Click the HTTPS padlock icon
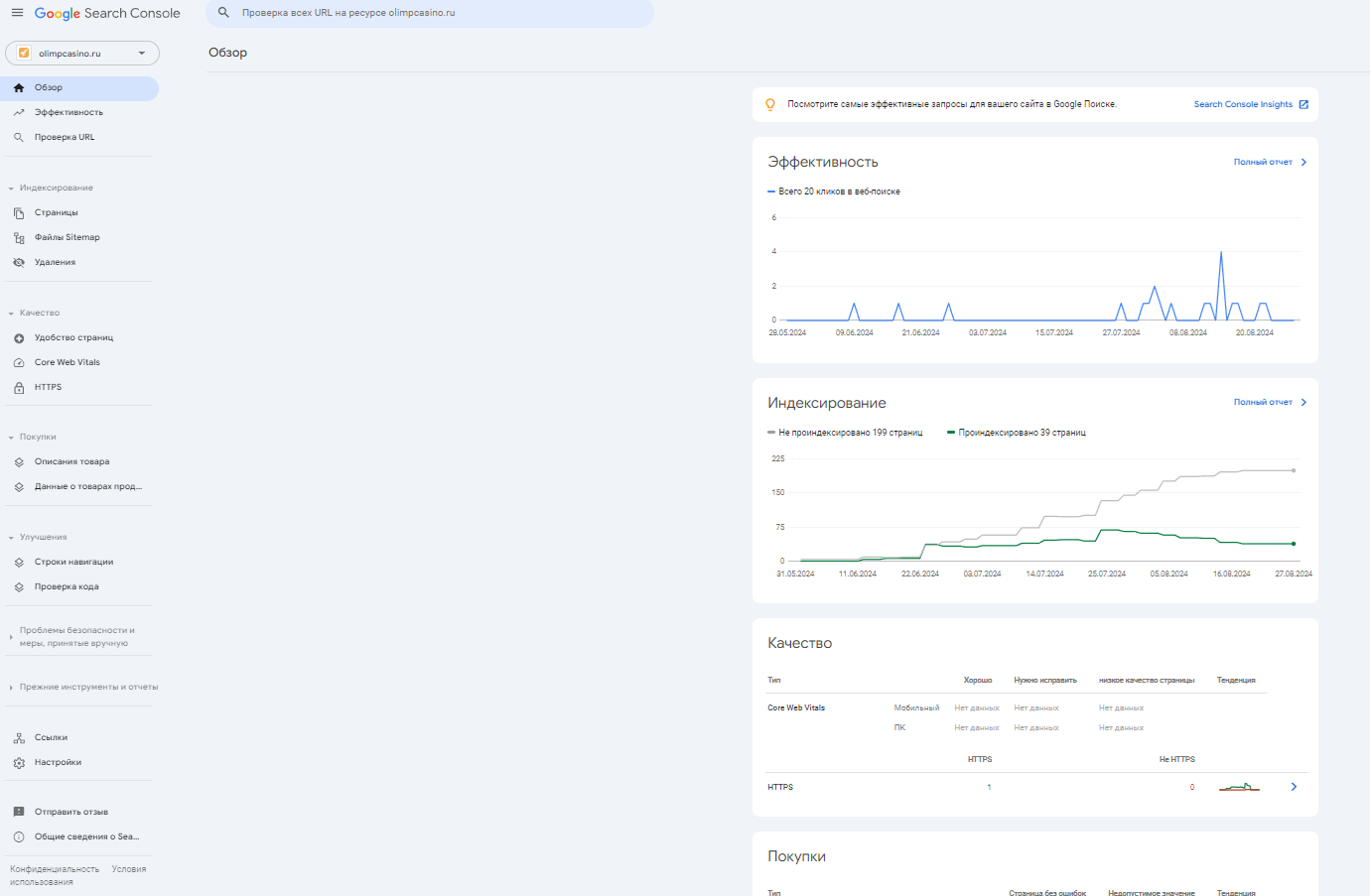 point(19,388)
